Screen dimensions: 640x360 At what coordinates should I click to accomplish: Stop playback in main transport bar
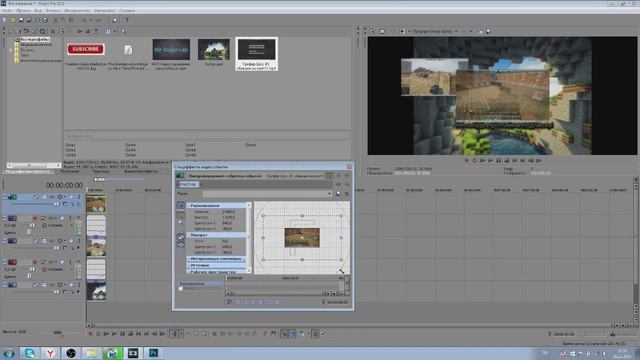click(x=130, y=334)
